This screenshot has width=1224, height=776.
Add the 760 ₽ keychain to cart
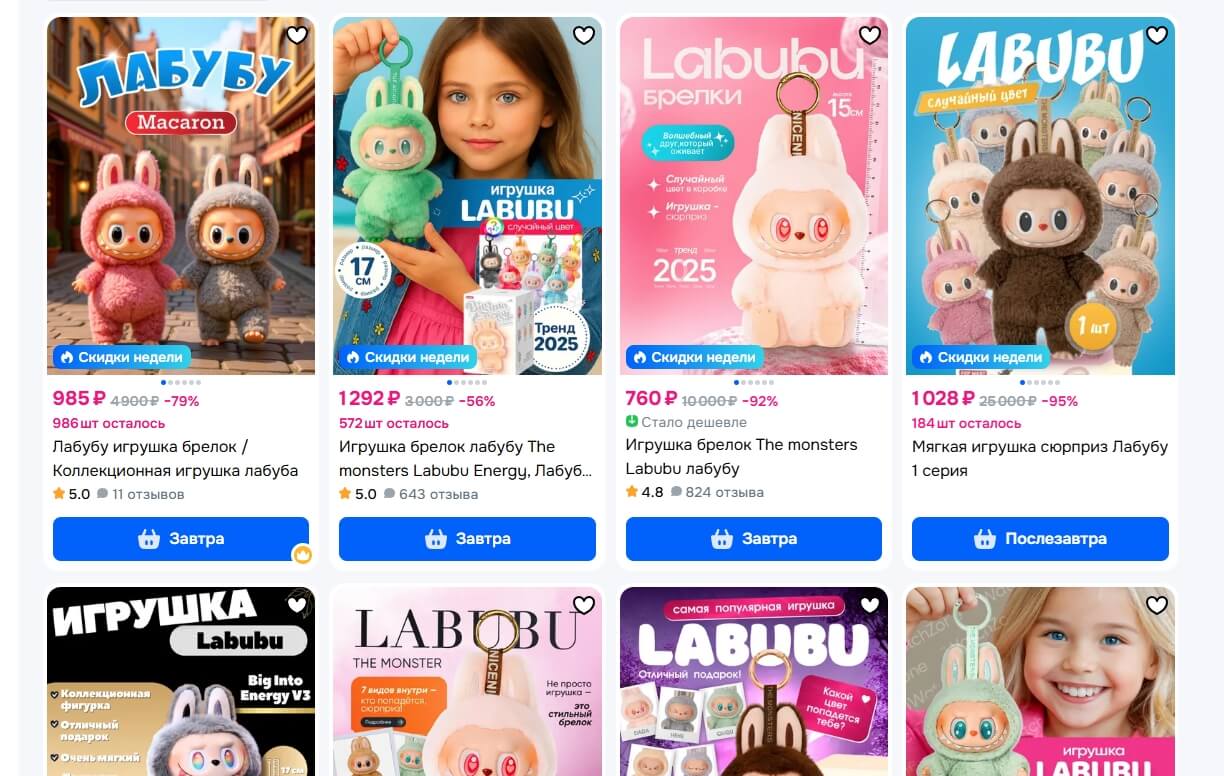point(754,539)
